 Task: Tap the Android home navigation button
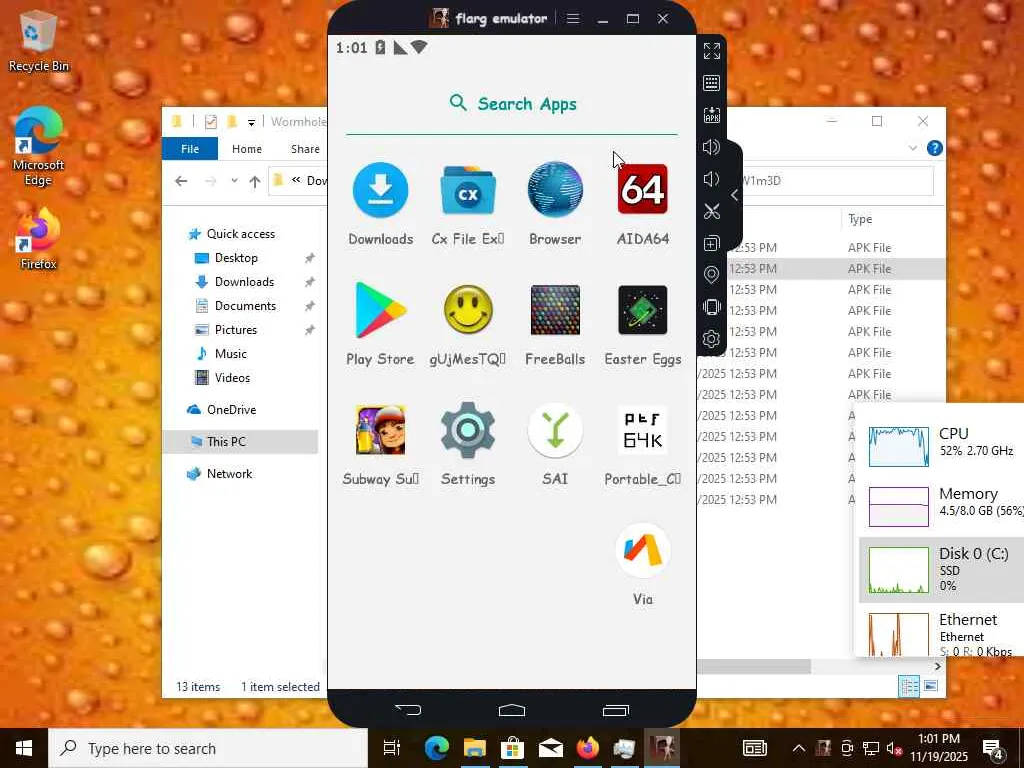click(x=512, y=710)
